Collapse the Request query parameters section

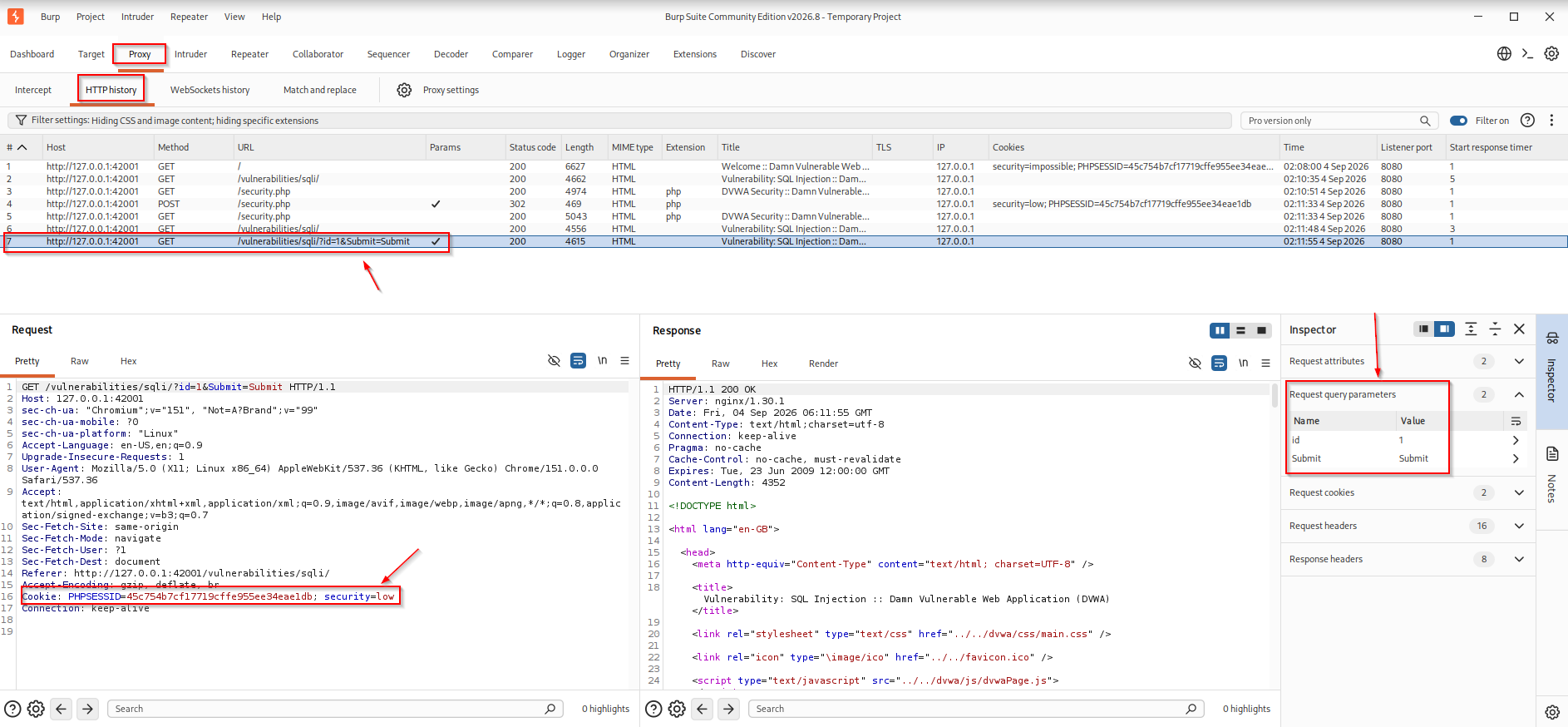tap(1519, 394)
